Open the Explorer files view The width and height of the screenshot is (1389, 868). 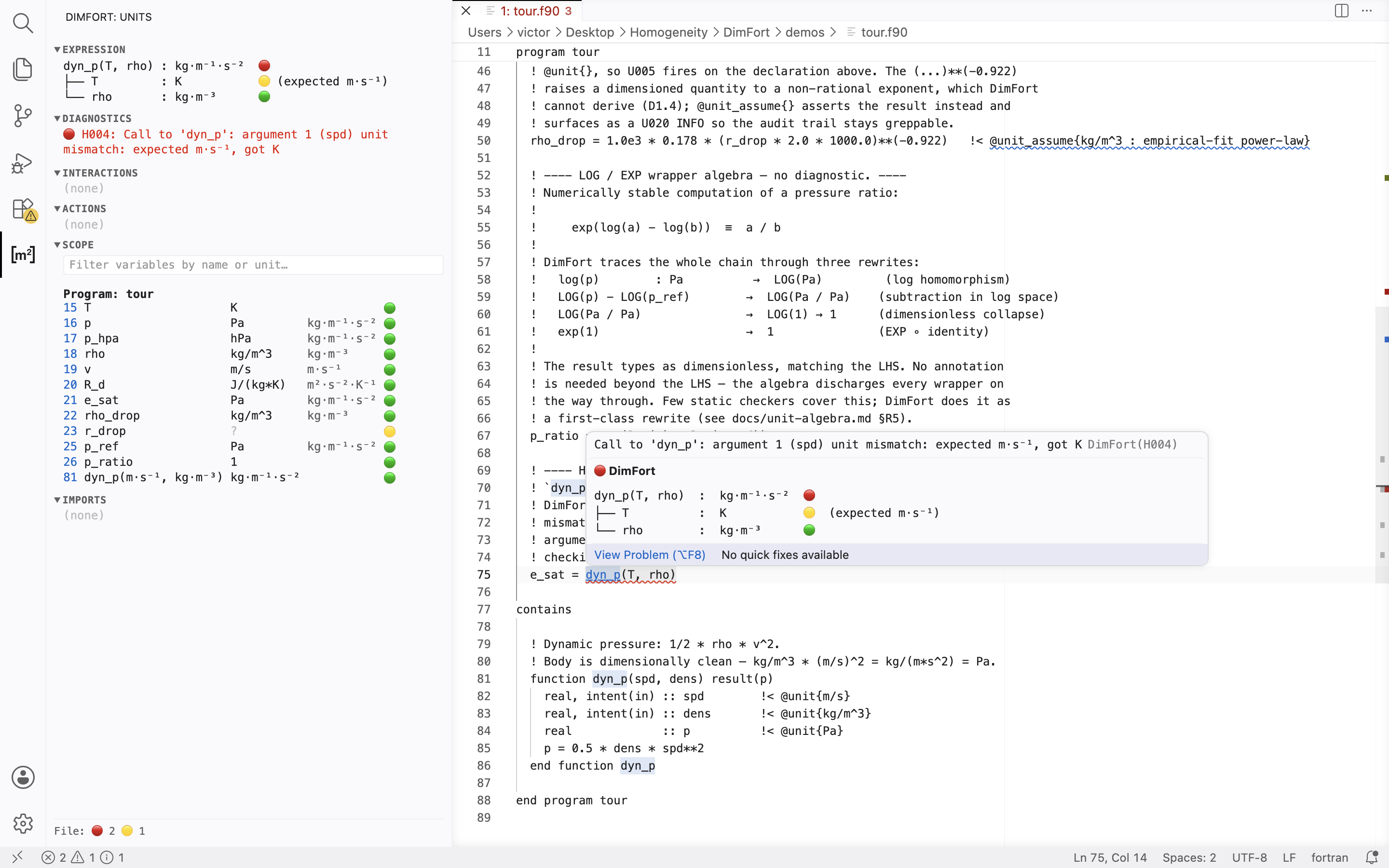click(23, 69)
